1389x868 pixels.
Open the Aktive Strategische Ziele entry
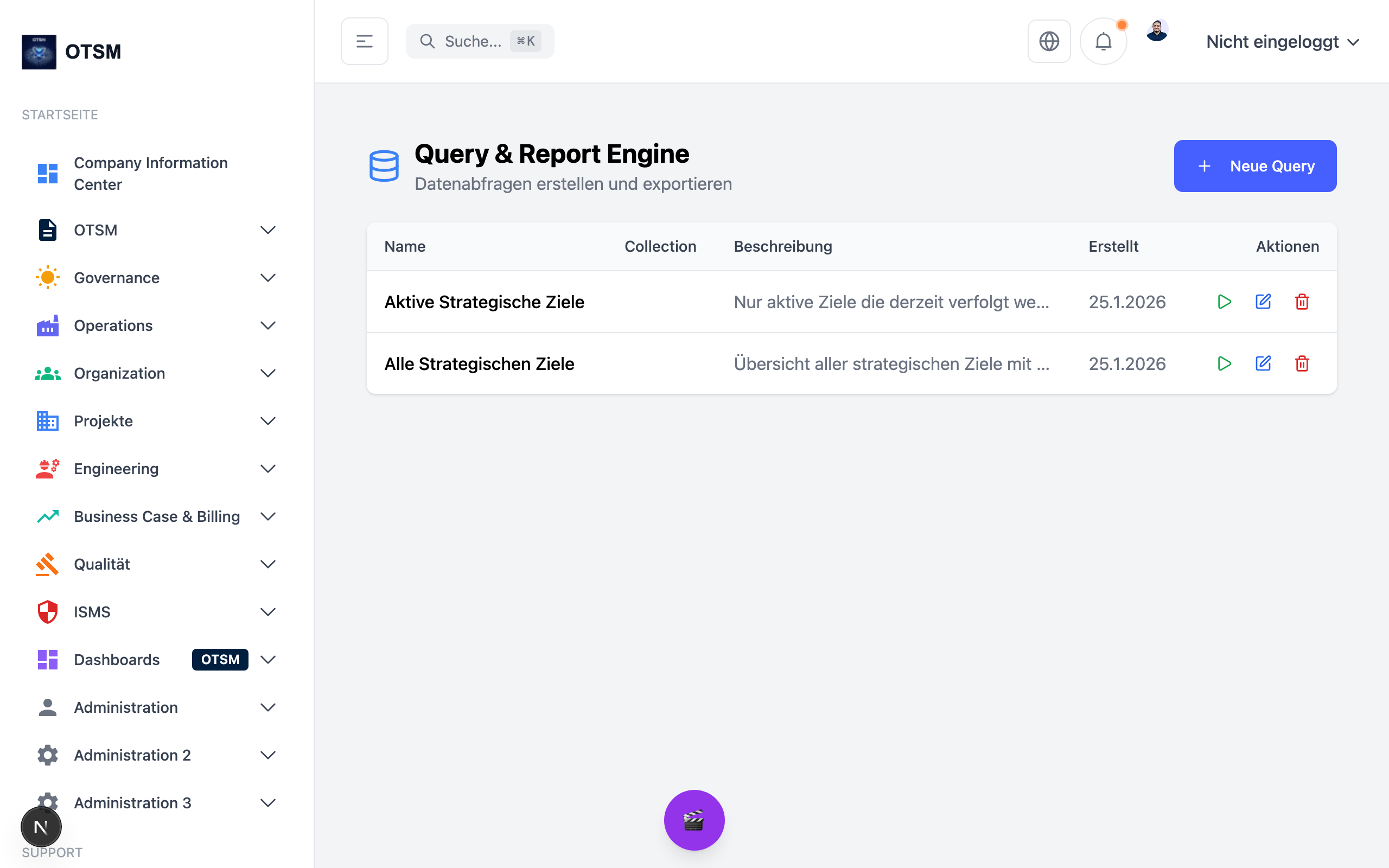484,302
